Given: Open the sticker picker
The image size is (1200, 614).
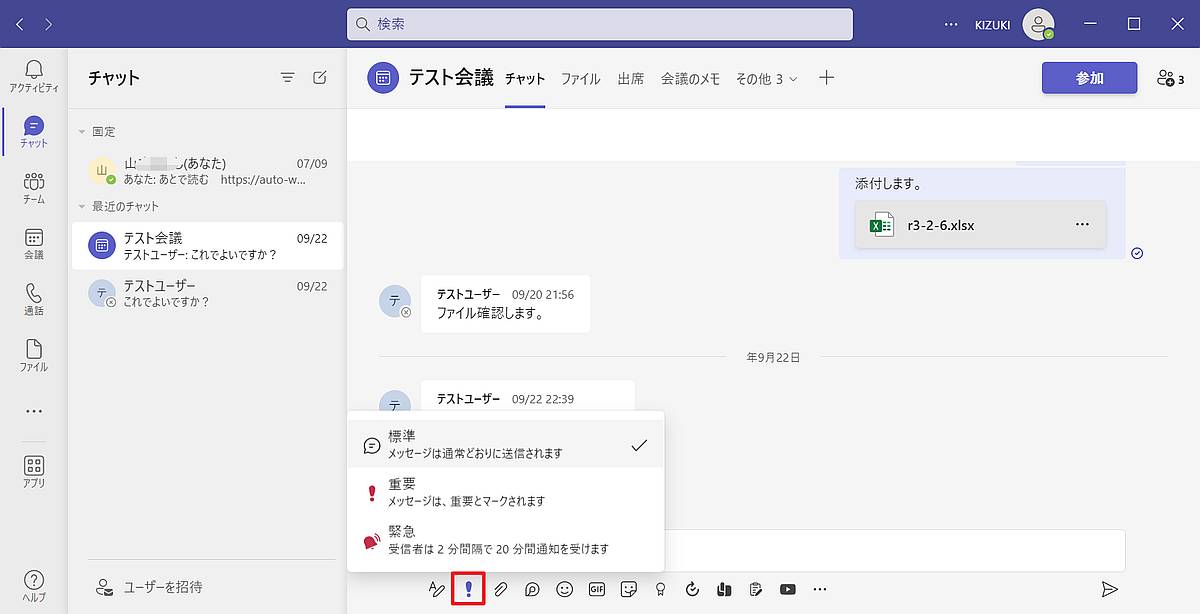Looking at the screenshot, I should 629,589.
